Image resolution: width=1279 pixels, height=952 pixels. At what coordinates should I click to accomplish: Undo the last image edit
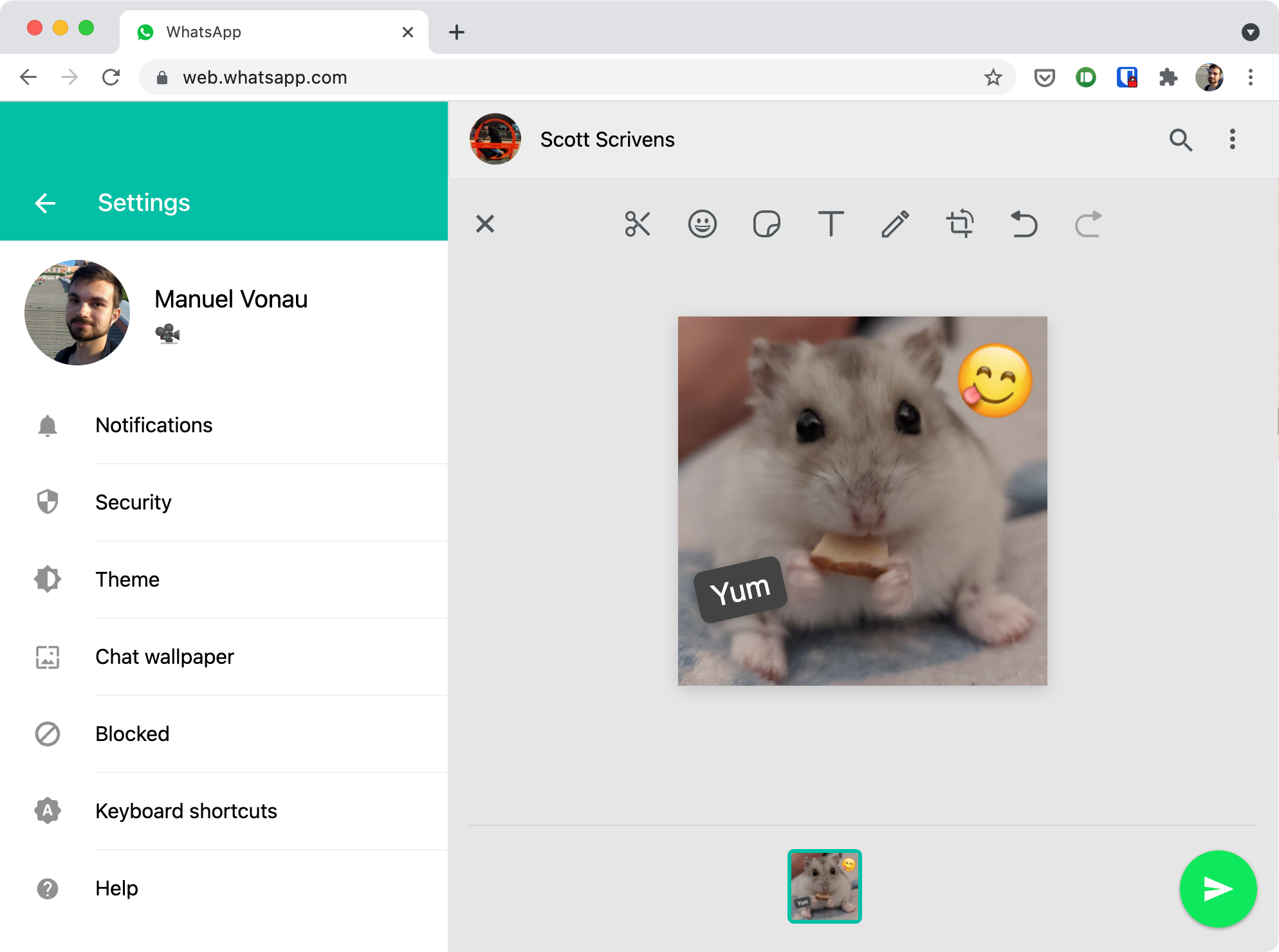[1024, 224]
